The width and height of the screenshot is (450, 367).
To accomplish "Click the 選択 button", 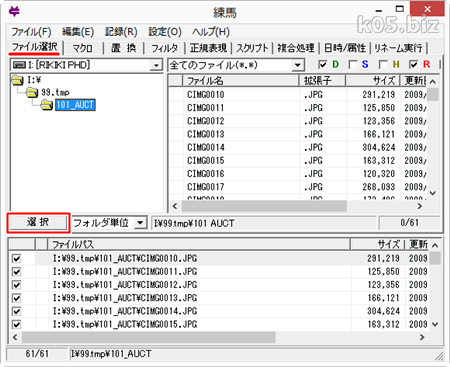I will 38,222.
